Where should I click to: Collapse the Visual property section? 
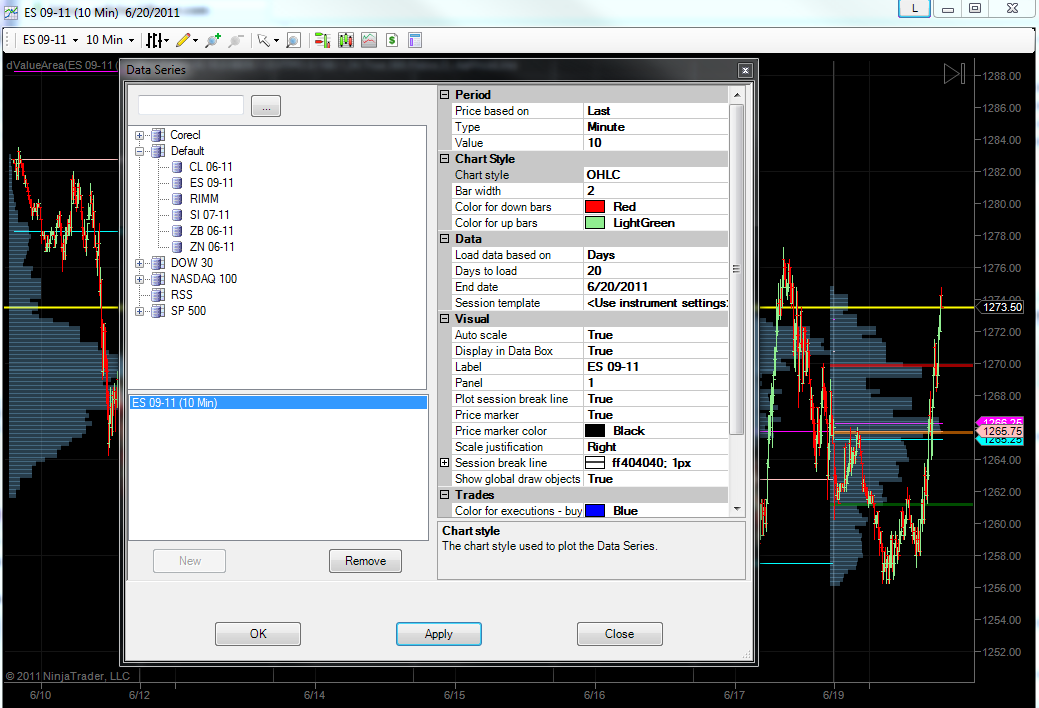445,319
